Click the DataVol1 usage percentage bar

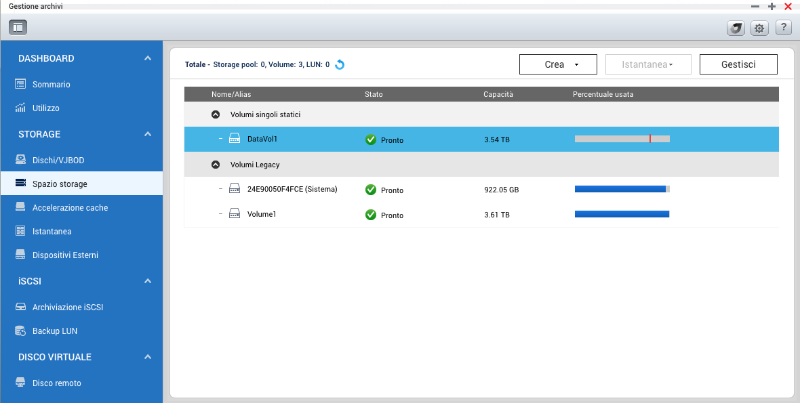621,139
